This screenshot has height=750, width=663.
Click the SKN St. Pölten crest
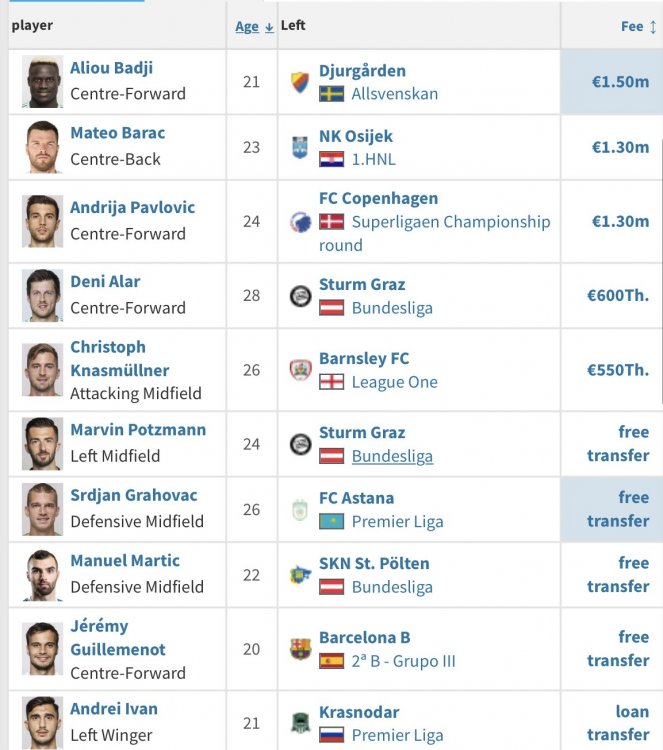point(299,575)
